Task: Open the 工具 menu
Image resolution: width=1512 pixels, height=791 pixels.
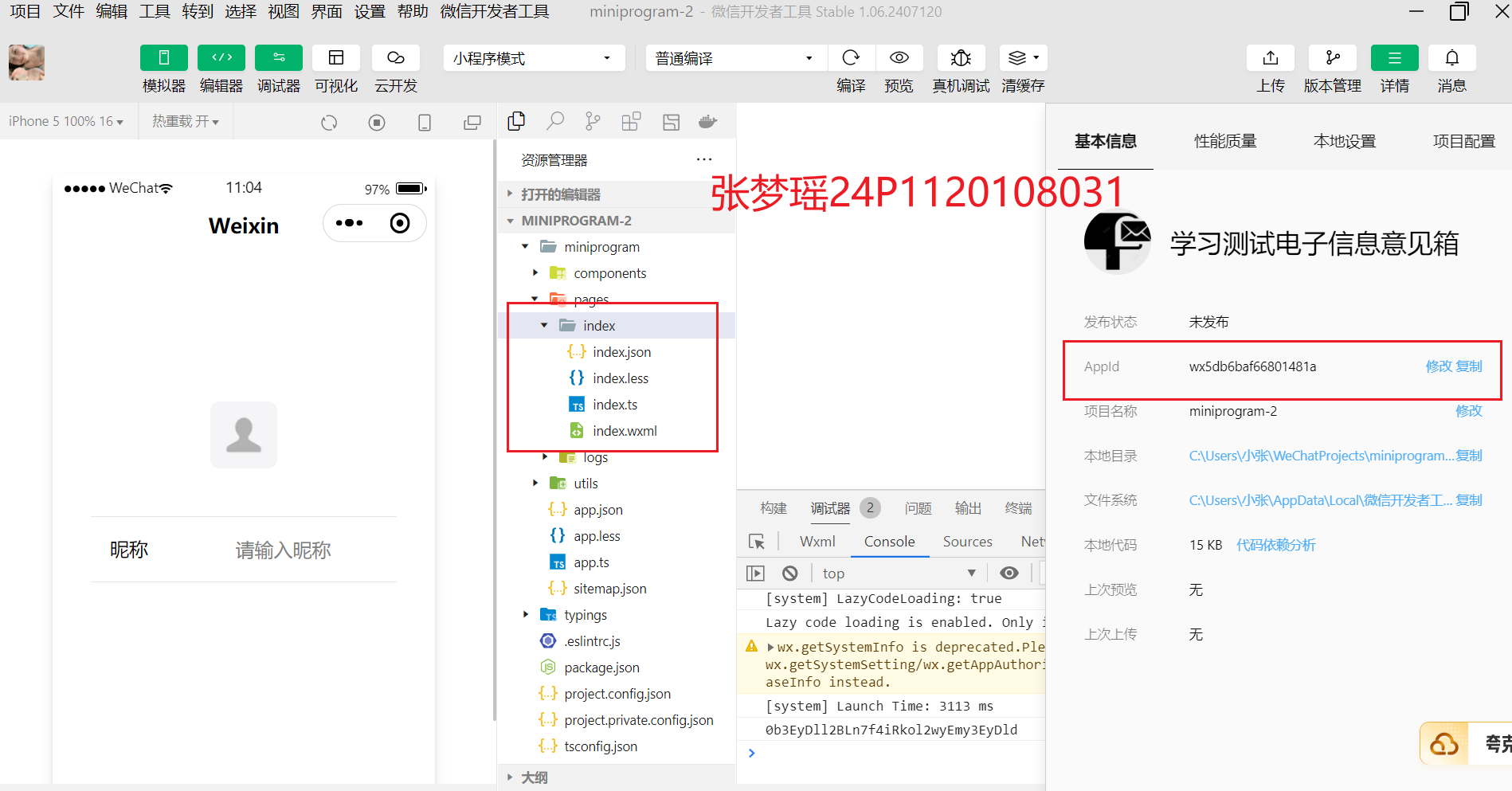Action: click(155, 12)
